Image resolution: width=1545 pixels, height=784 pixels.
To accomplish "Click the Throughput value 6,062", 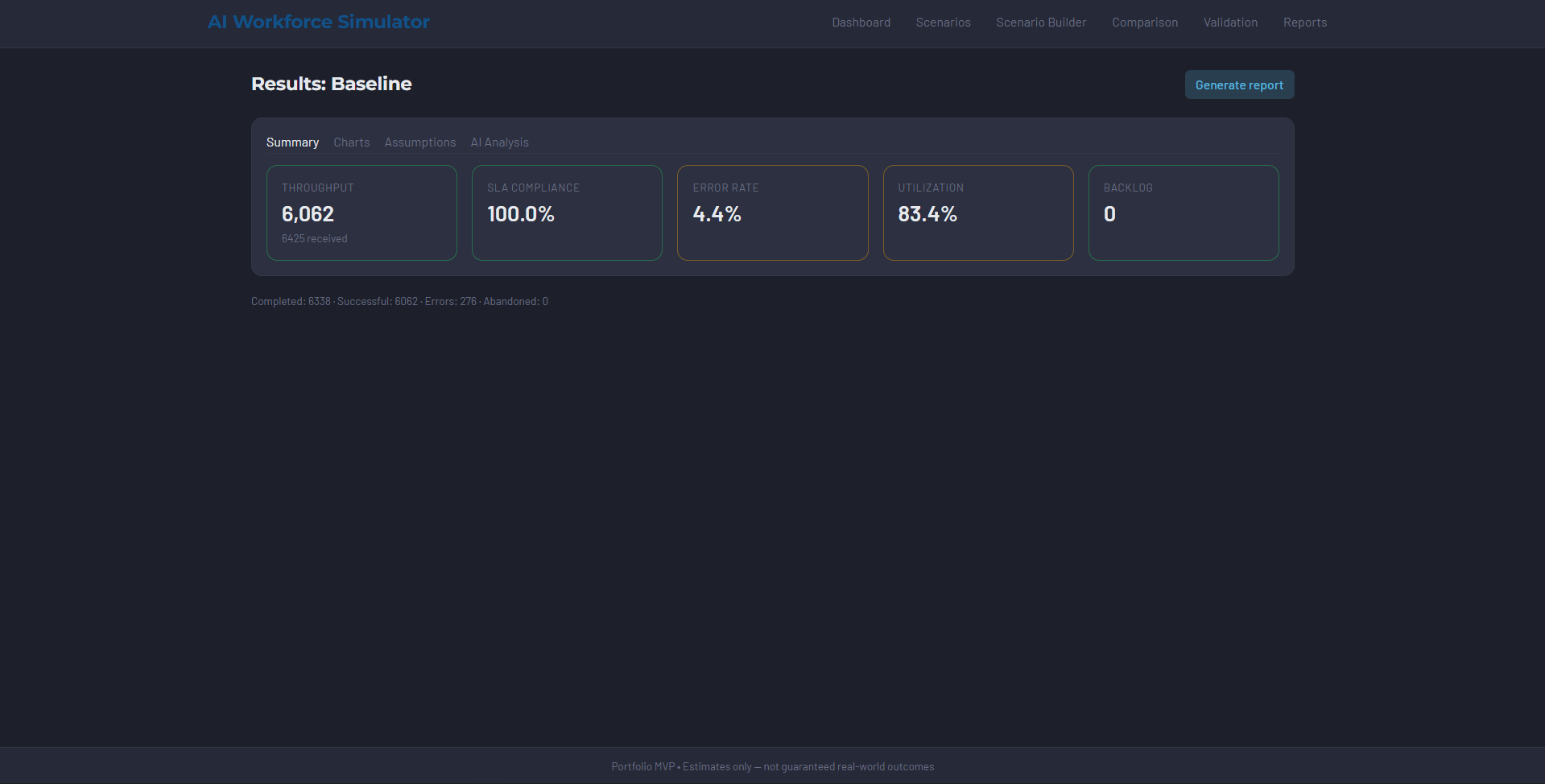I will [308, 214].
